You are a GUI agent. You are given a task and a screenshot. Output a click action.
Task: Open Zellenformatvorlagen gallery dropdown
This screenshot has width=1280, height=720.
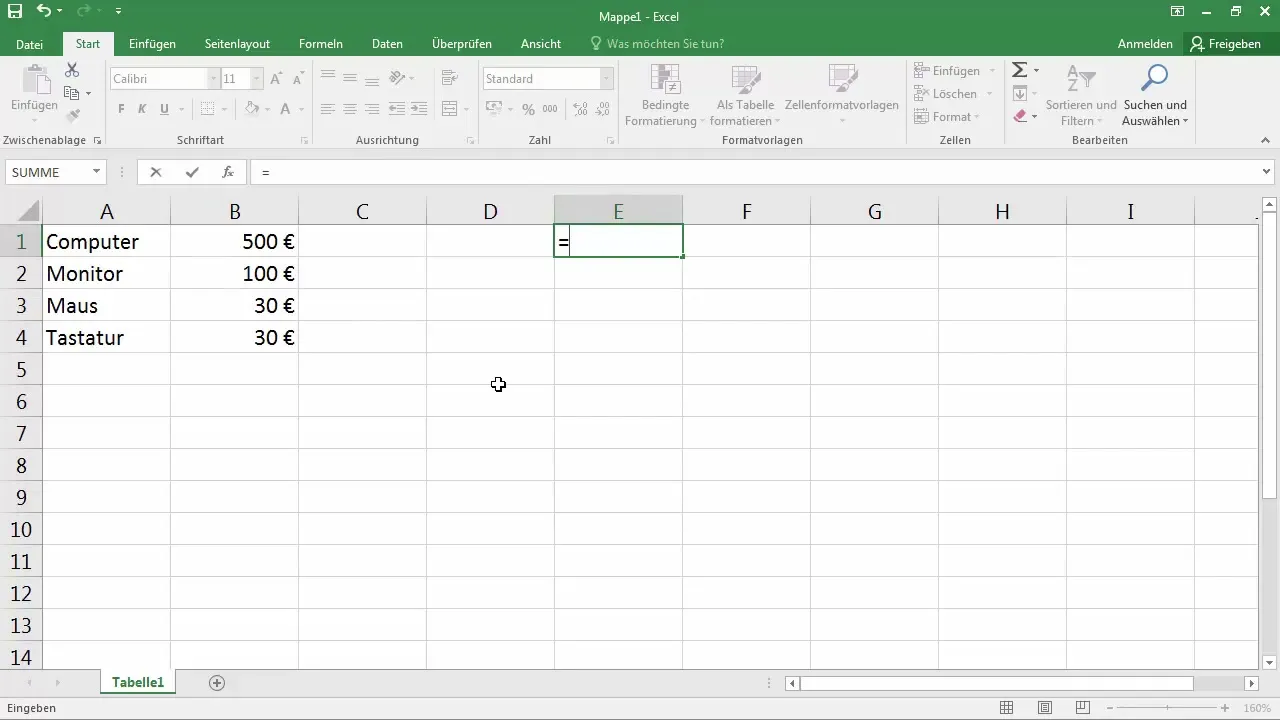[x=844, y=95]
